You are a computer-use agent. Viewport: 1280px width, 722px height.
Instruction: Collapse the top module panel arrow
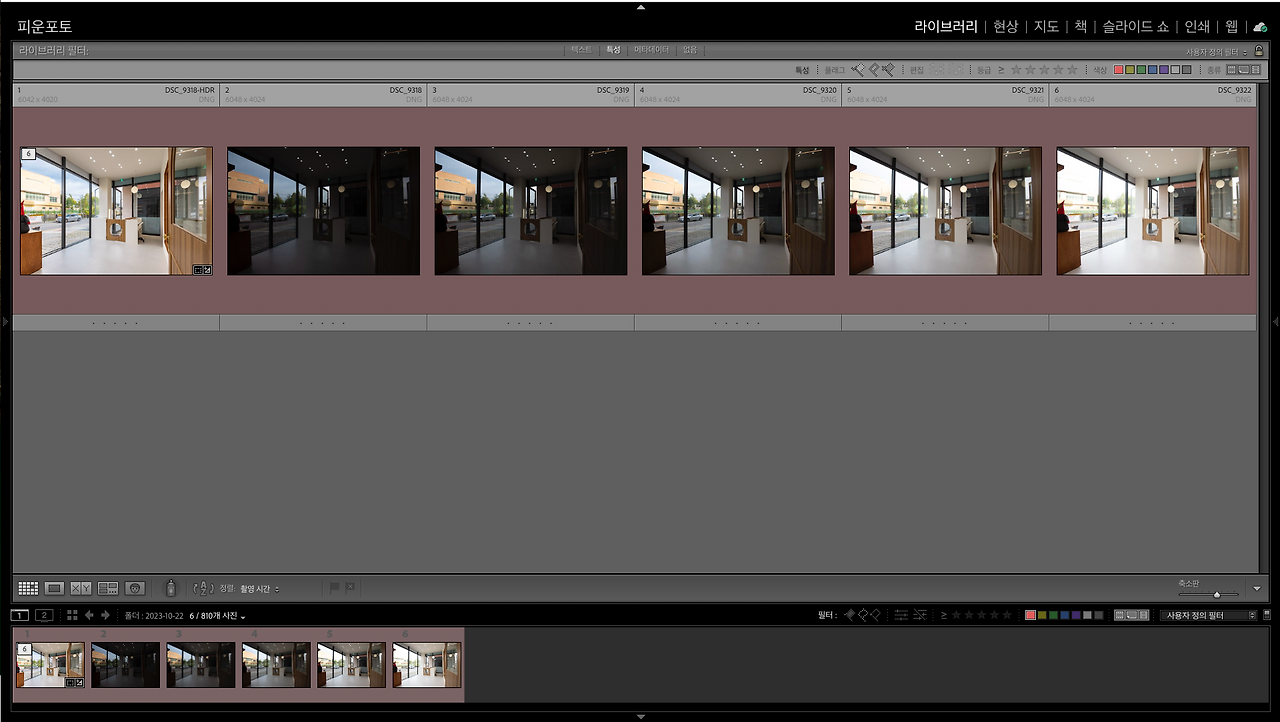click(640, 7)
